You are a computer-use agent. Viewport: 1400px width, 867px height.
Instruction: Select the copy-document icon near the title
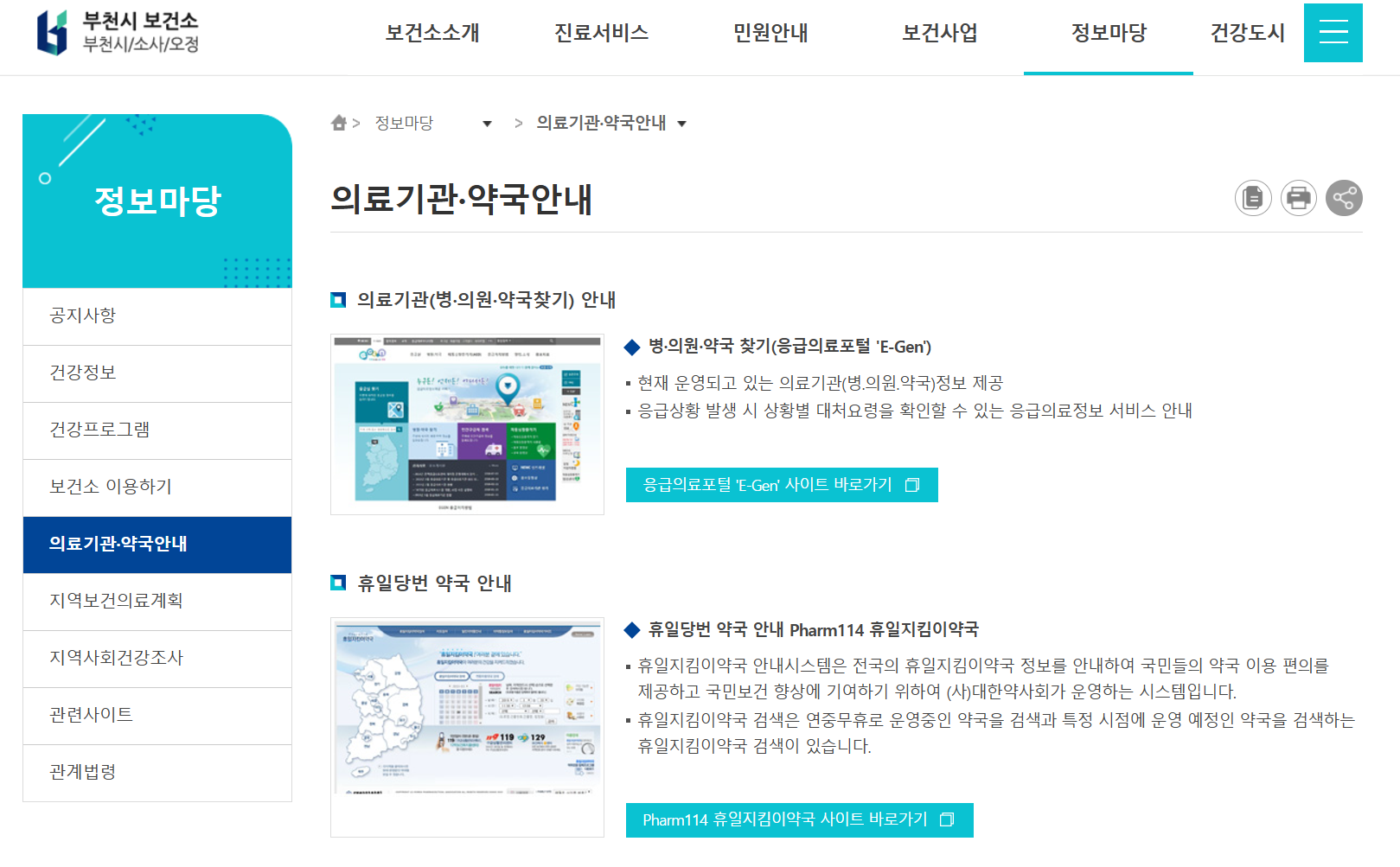1252,198
